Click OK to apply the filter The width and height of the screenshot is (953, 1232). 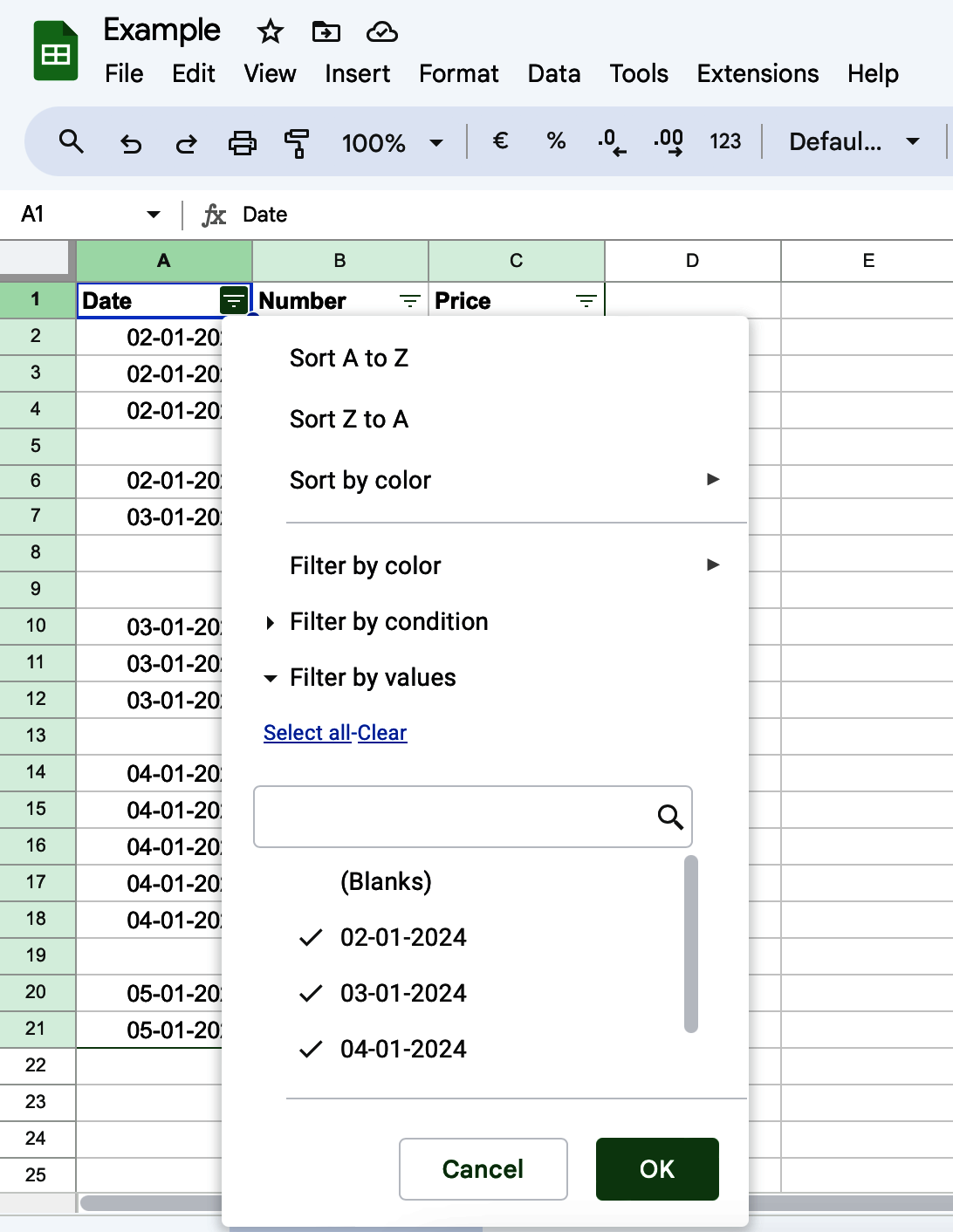coord(656,1169)
